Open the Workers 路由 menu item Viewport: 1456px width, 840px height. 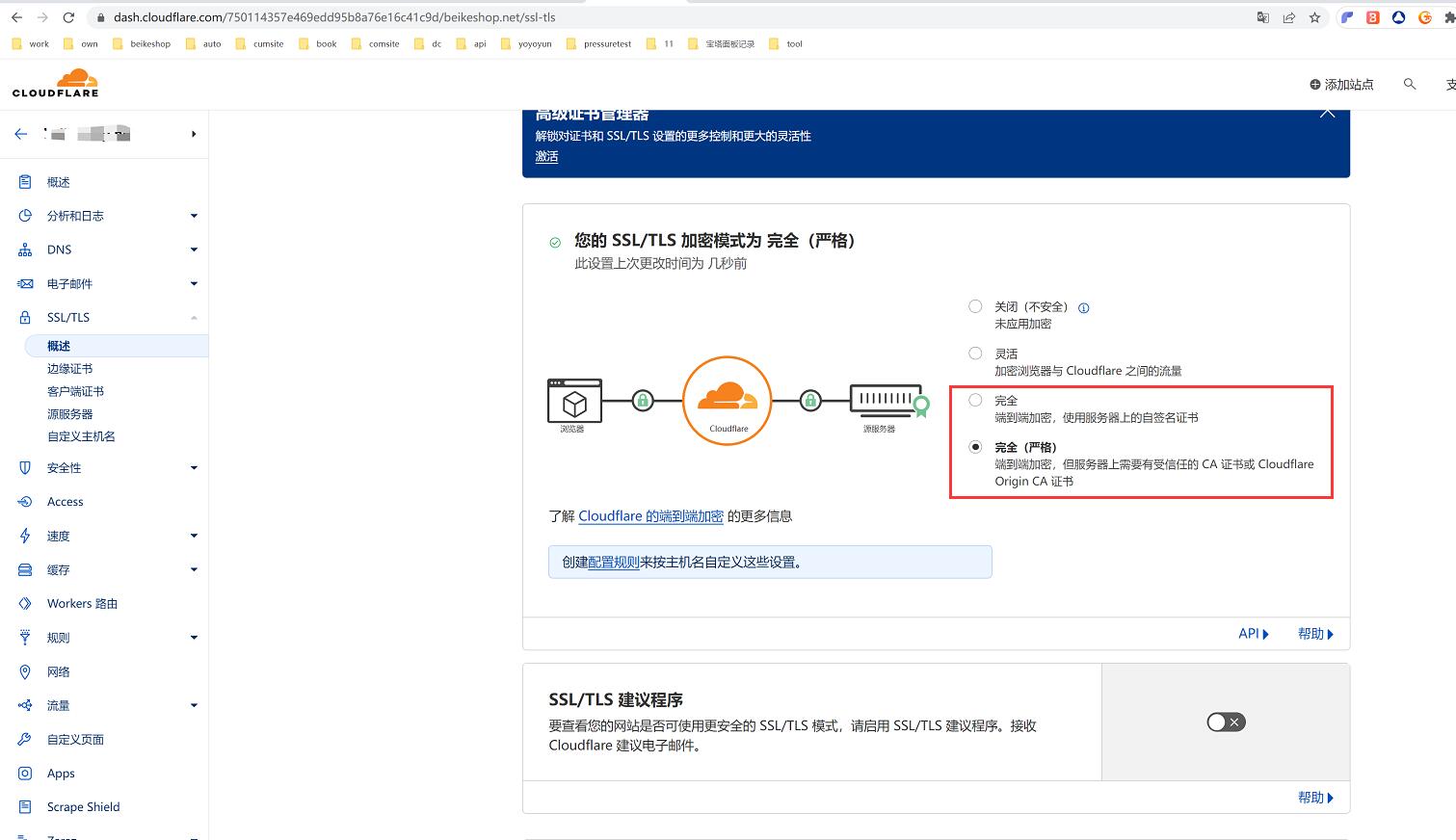coord(82,603)
